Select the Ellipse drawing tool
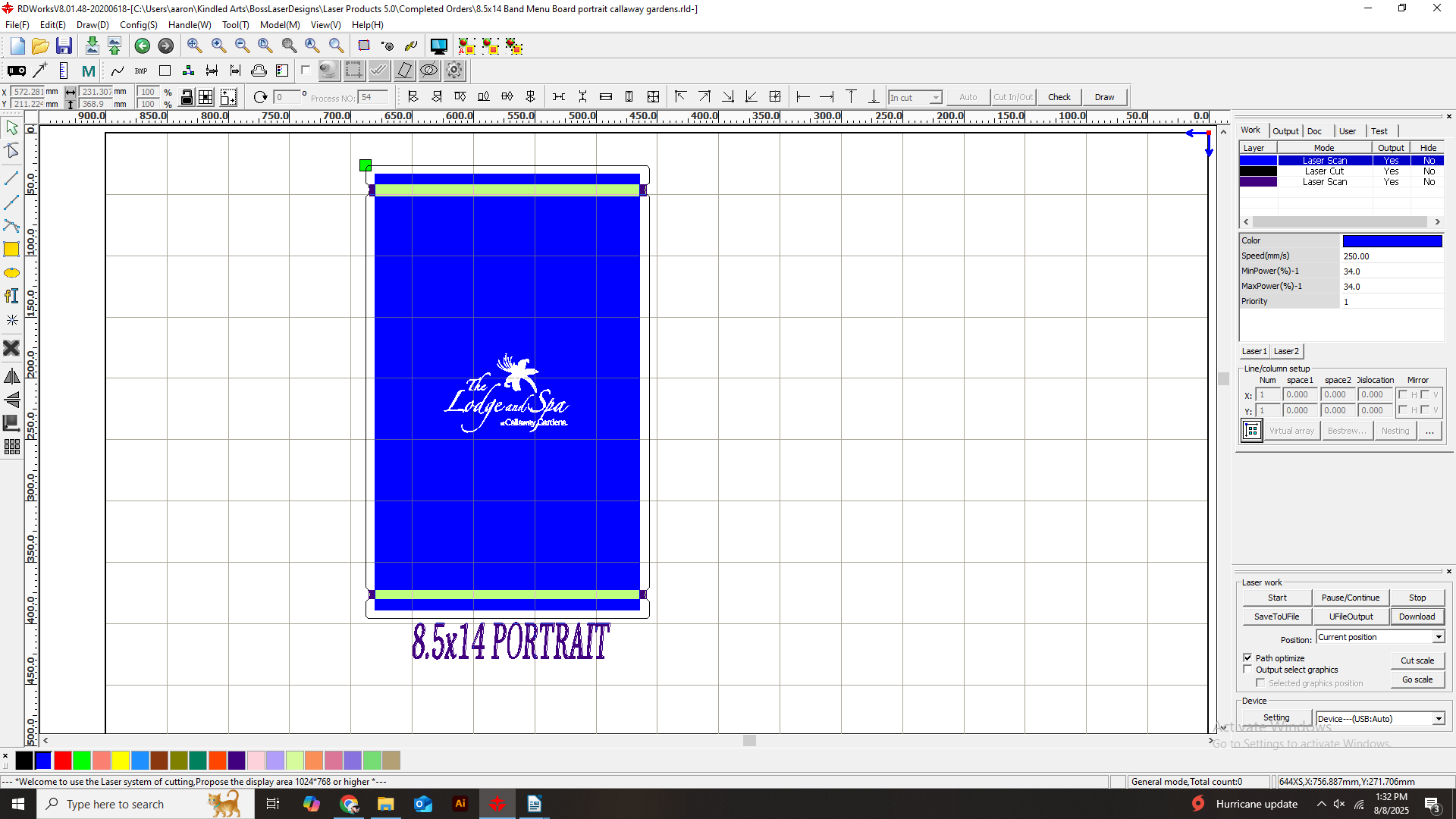The width and height of the screenshot is (1456, 819). pyautogui.click(x=11, y=273)
